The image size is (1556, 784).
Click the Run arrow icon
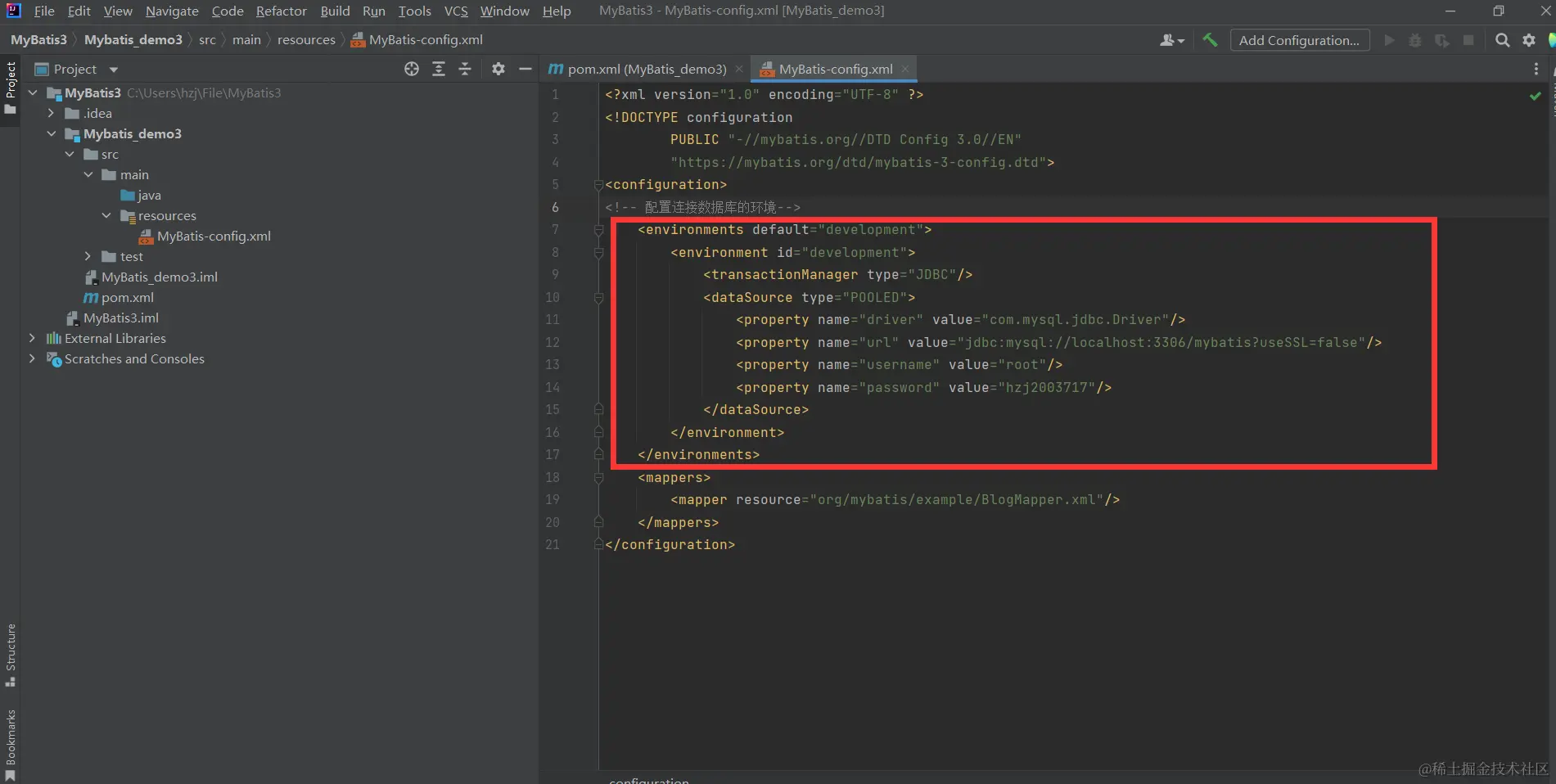[1389, 40]
